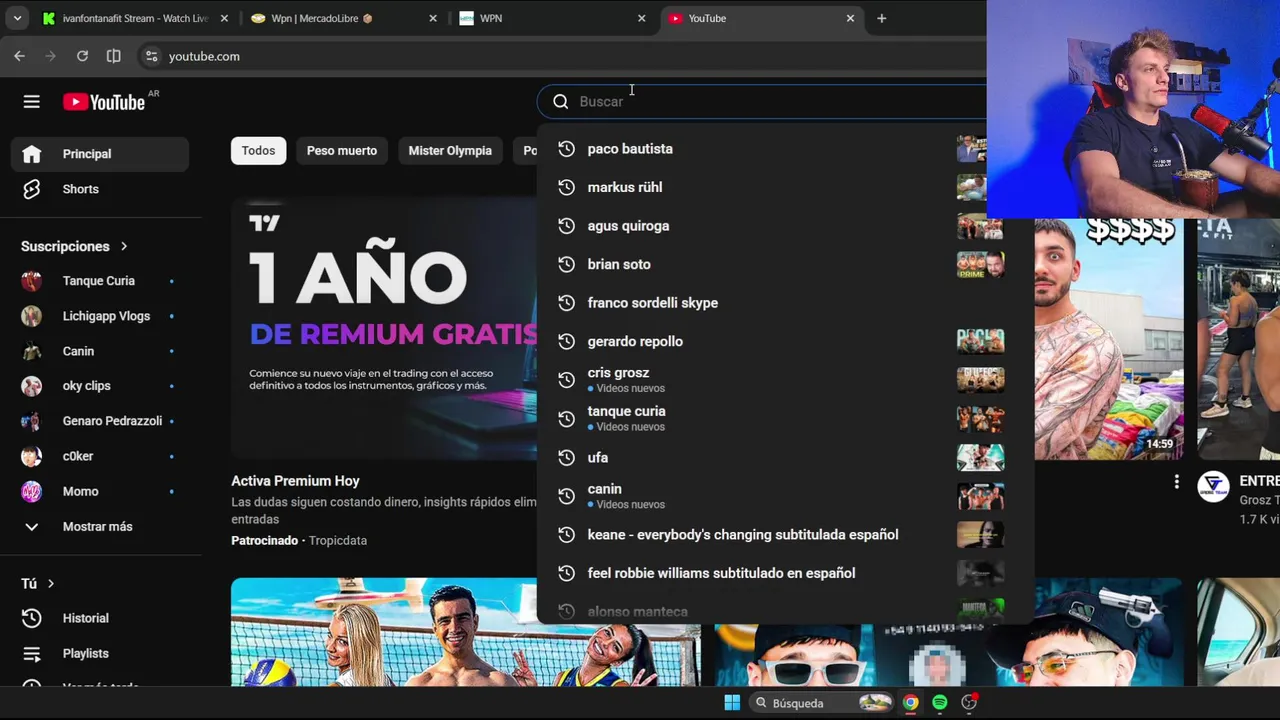
Task: Open the beach volleyball thumbnail video
Action: pyautogui.click(x=465, y=632)
